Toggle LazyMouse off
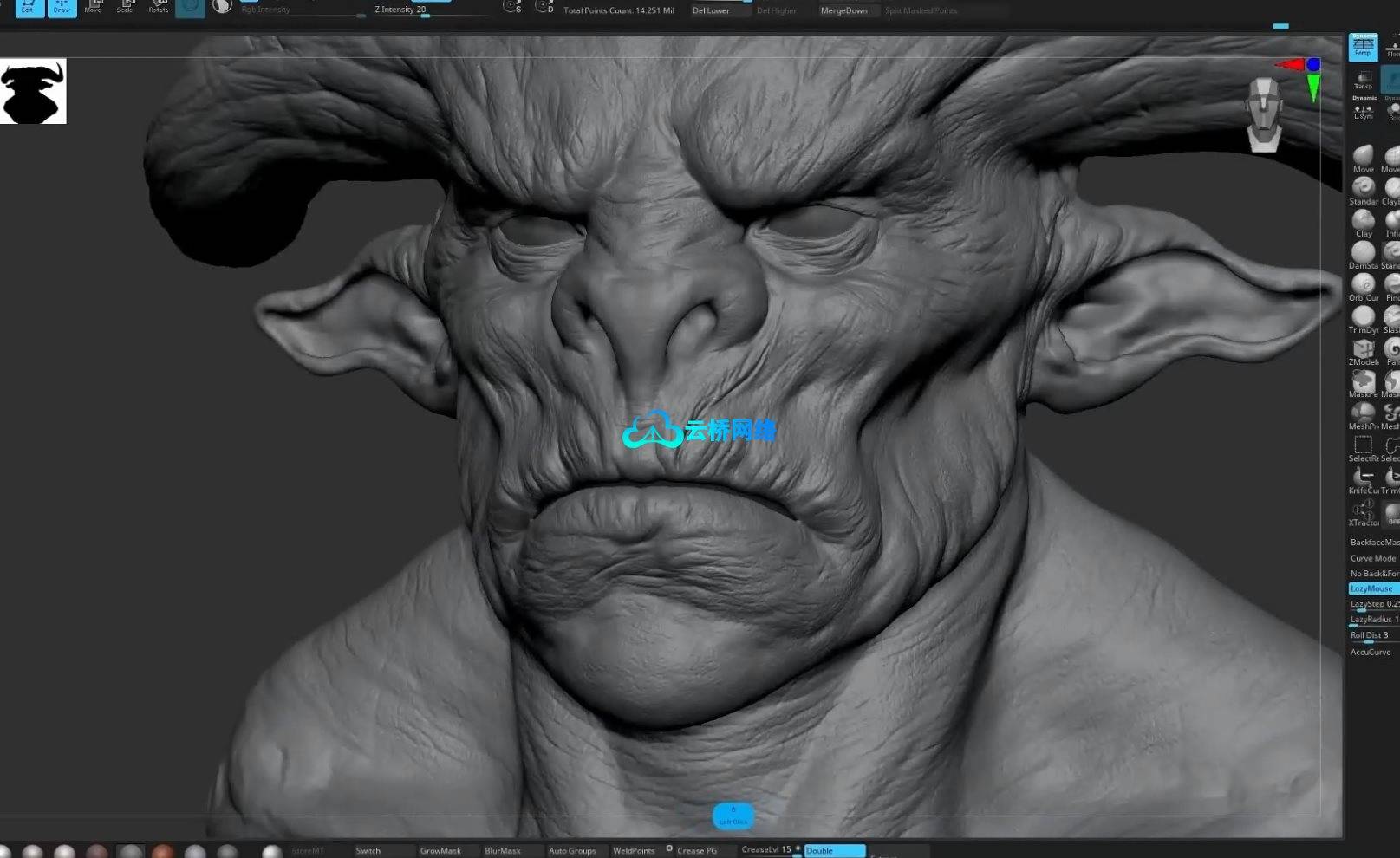 pyautogui.click(x=1373, y=588)
